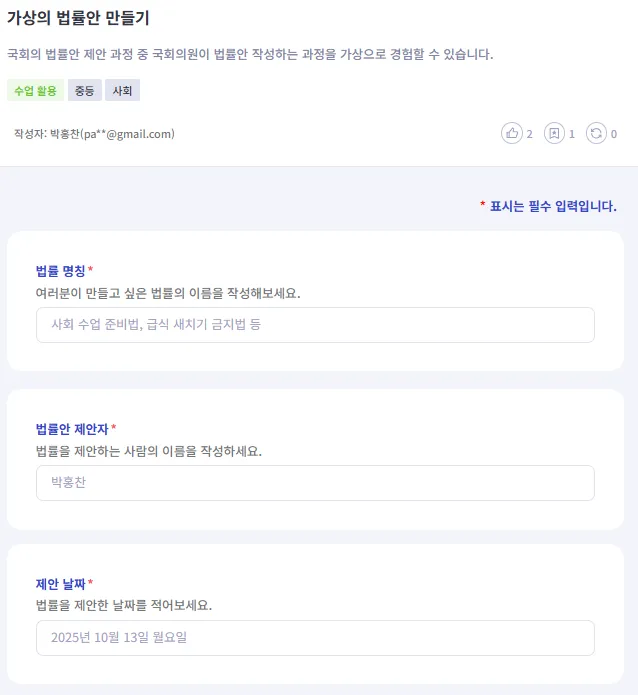This screenshot has width=638, height=695.
Task: Click the bookmark count number 1
Action: (572, 134)
